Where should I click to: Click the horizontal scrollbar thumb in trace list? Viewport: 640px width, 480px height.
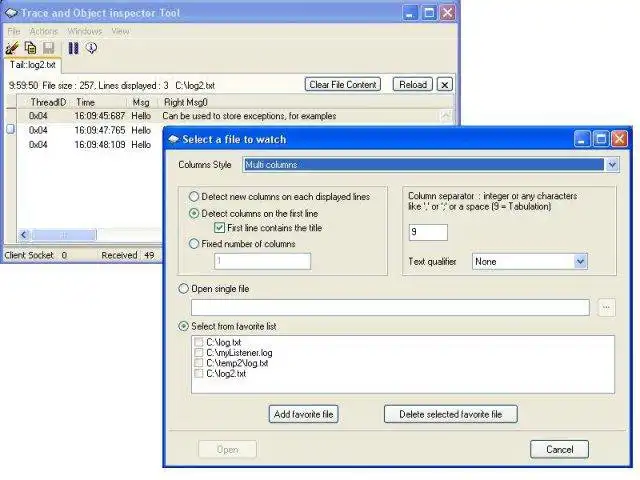[x=64, y=235]
